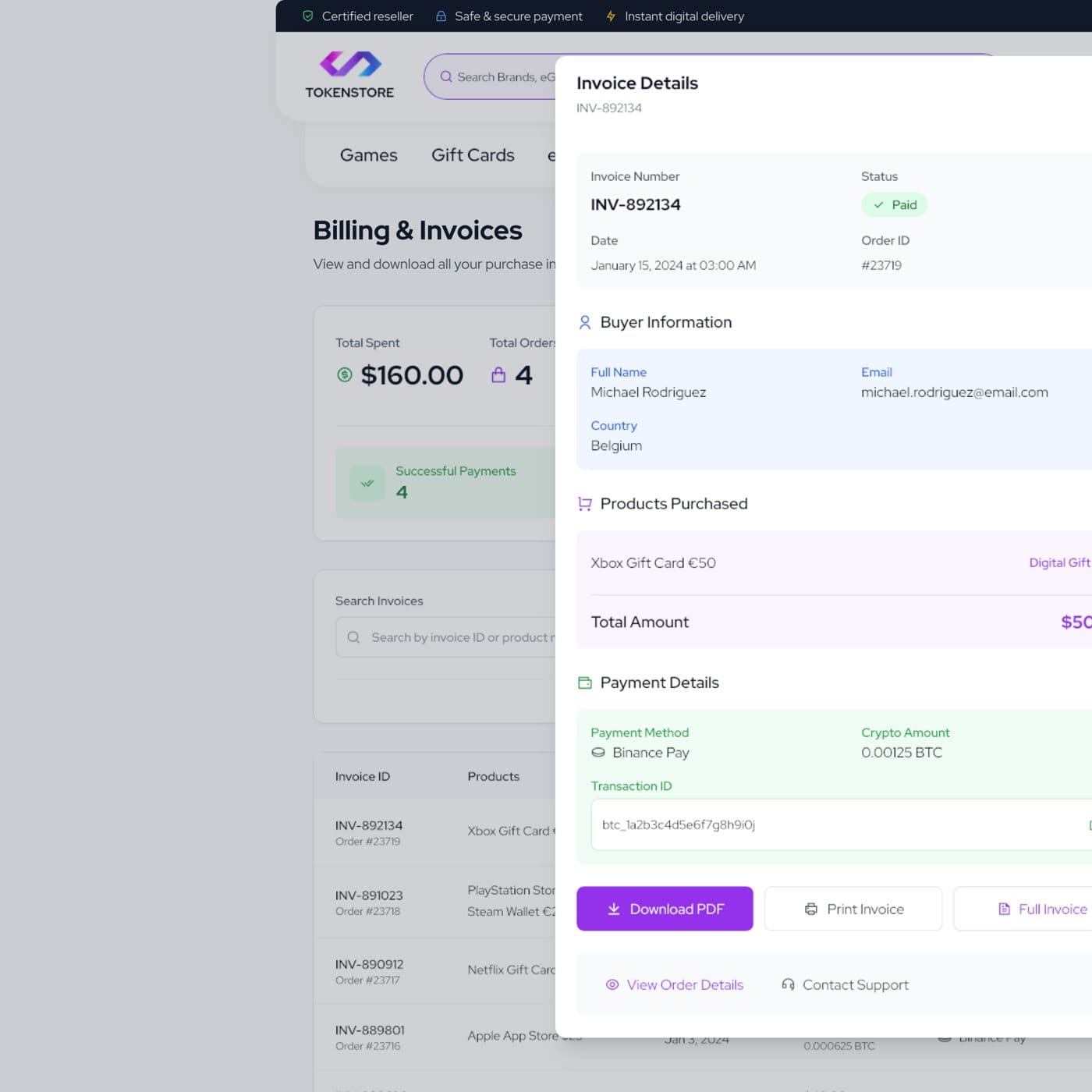Click the Paid status badge
Image resolution: width=1092 pixels, height=1092 pixels.
895,205
